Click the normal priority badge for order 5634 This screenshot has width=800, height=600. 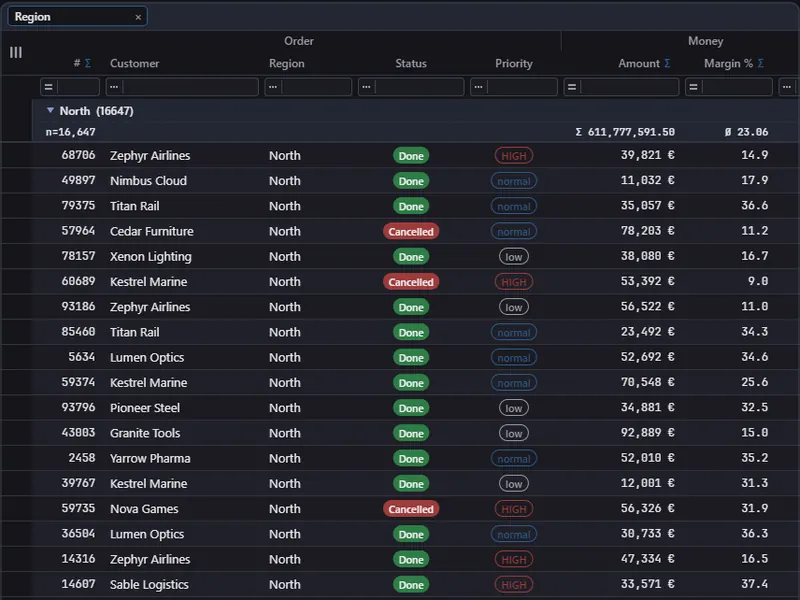click(514, 358)
